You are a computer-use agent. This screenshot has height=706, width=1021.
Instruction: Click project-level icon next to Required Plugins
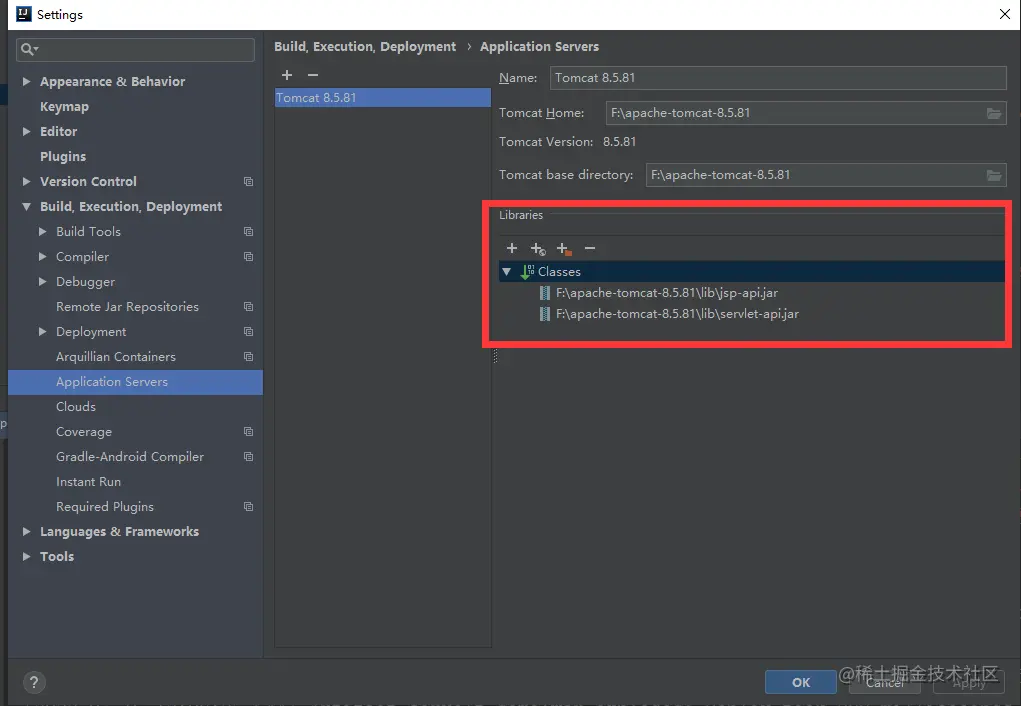(248, 507)
